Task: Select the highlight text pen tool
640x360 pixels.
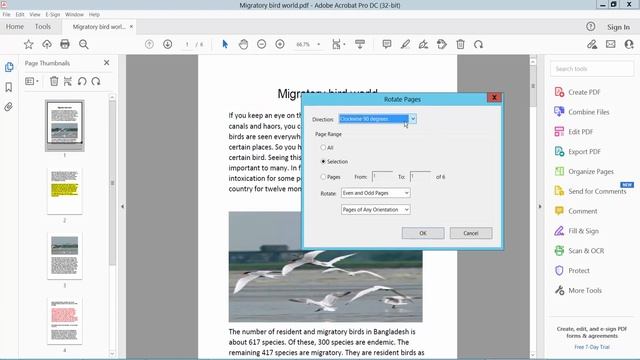Action: click(x=405, y=44)
